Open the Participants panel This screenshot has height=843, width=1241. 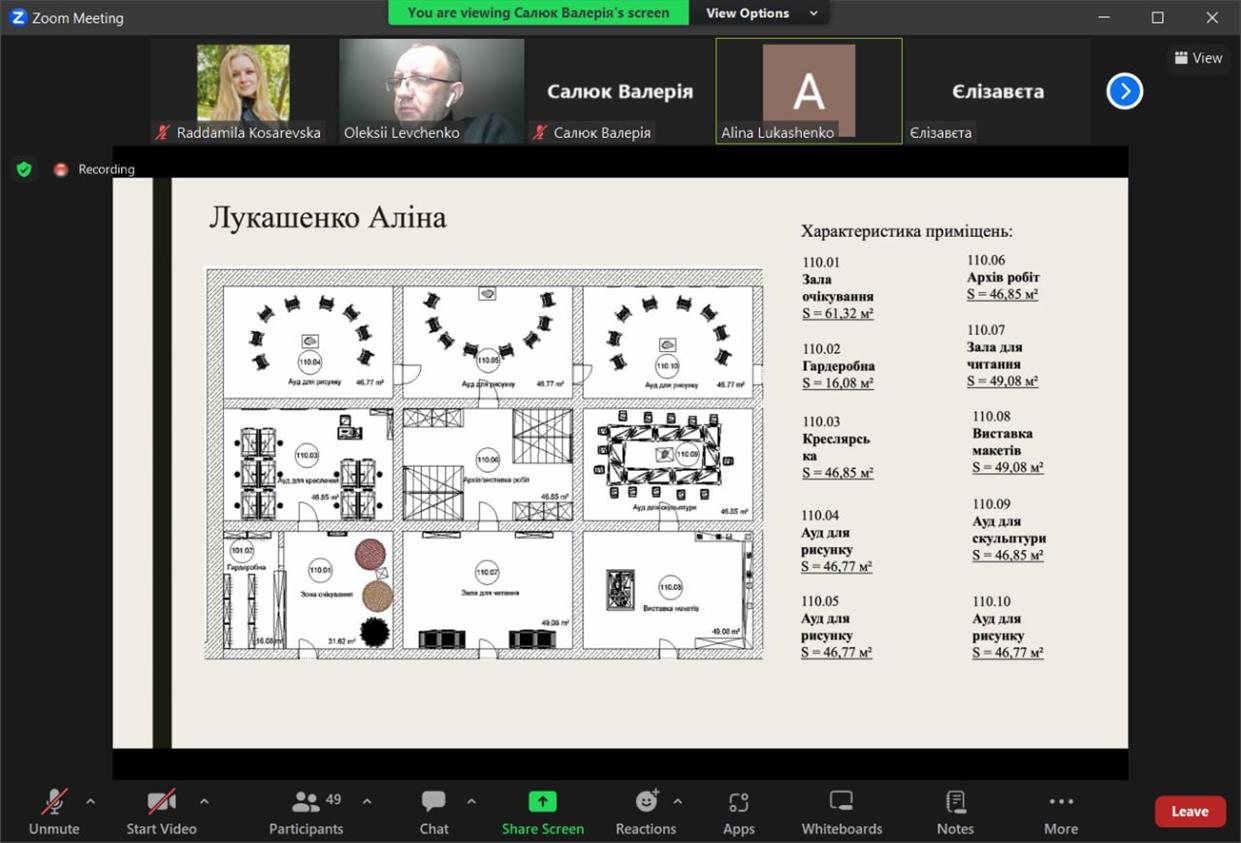tap(306, 812)
